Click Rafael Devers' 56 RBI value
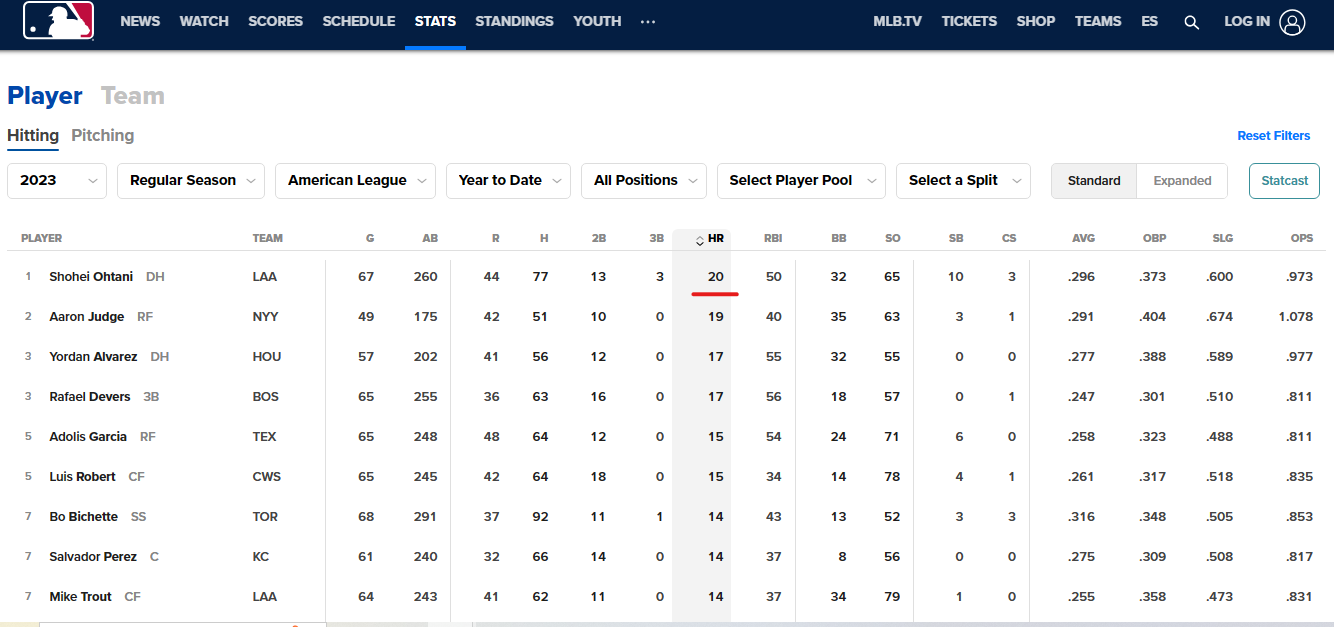The width and height of the screenshot is (1334, 627). point(773,397)
